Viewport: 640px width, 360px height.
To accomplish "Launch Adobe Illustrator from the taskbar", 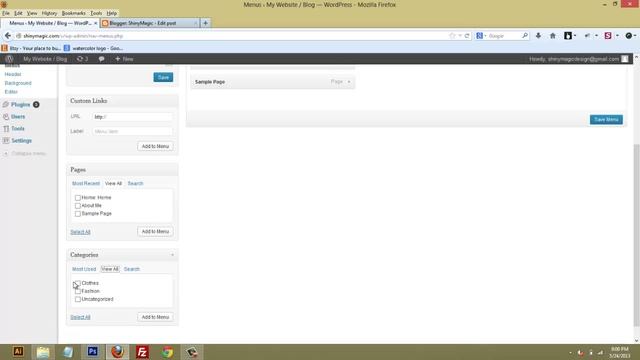I will pos(18,351).
